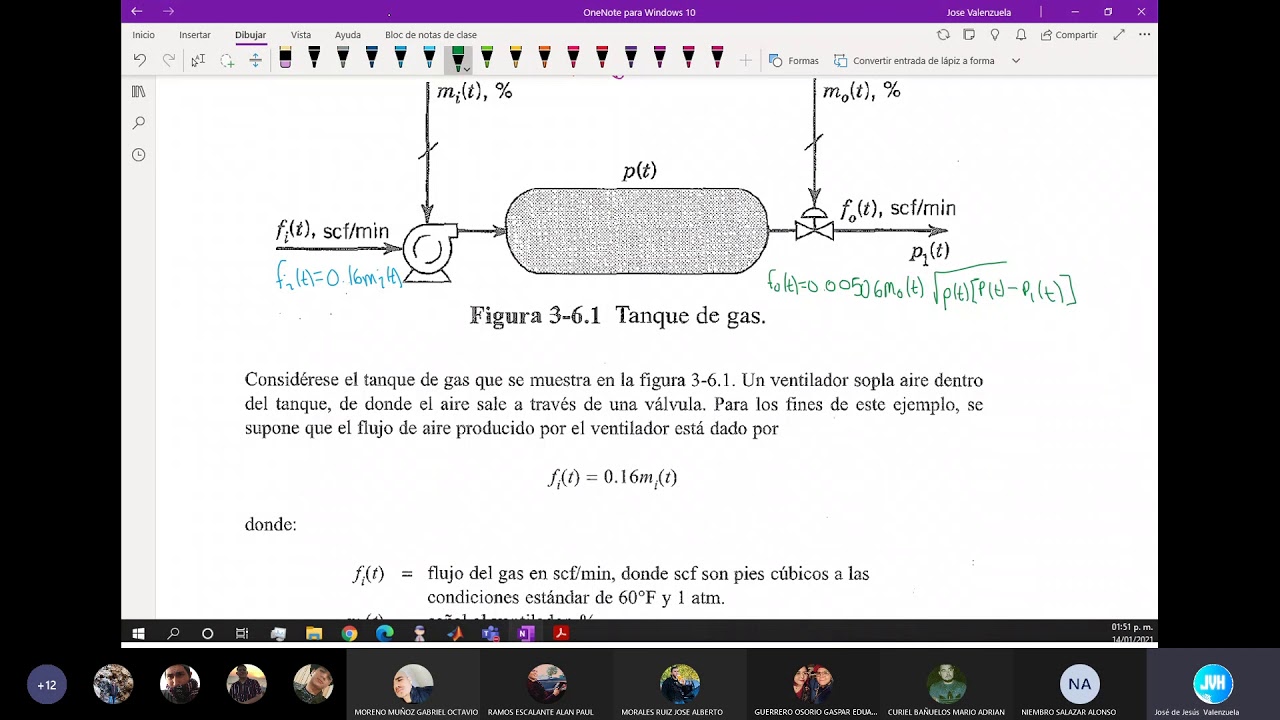Open the sidebar search icon
1280x720 pixels.
coord(139,123)
